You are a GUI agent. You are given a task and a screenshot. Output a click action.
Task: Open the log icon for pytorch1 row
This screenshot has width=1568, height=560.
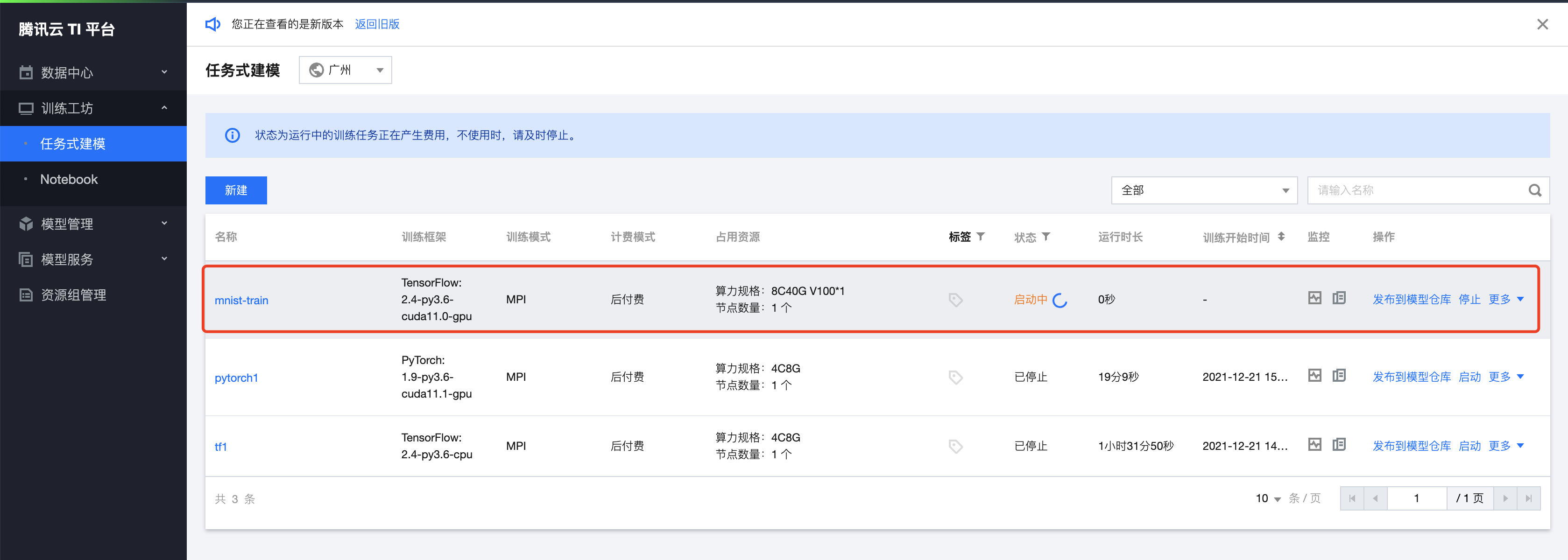coord(1339,375)
